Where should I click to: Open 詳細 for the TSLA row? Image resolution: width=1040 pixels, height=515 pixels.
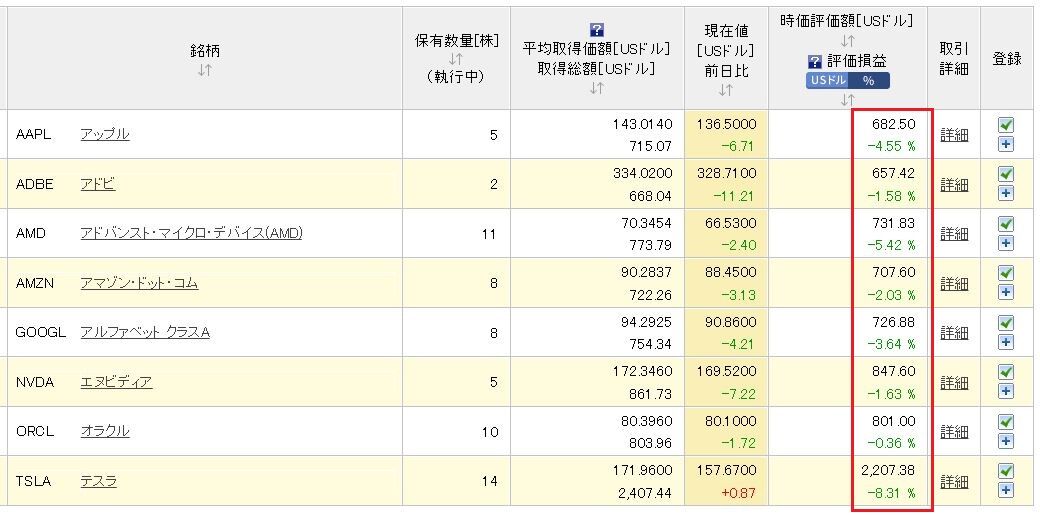click(954, 481)
